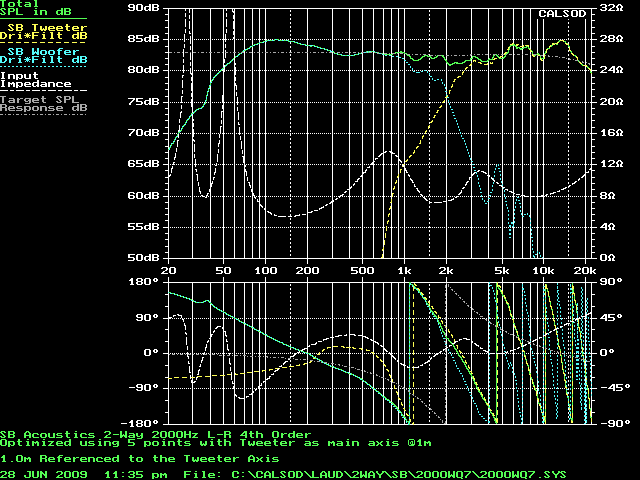Image resolution: width=640 pixels, height=480 pixels.
Task: Click the Target SPL Response dB legend
Action: (x=43, y=103)
